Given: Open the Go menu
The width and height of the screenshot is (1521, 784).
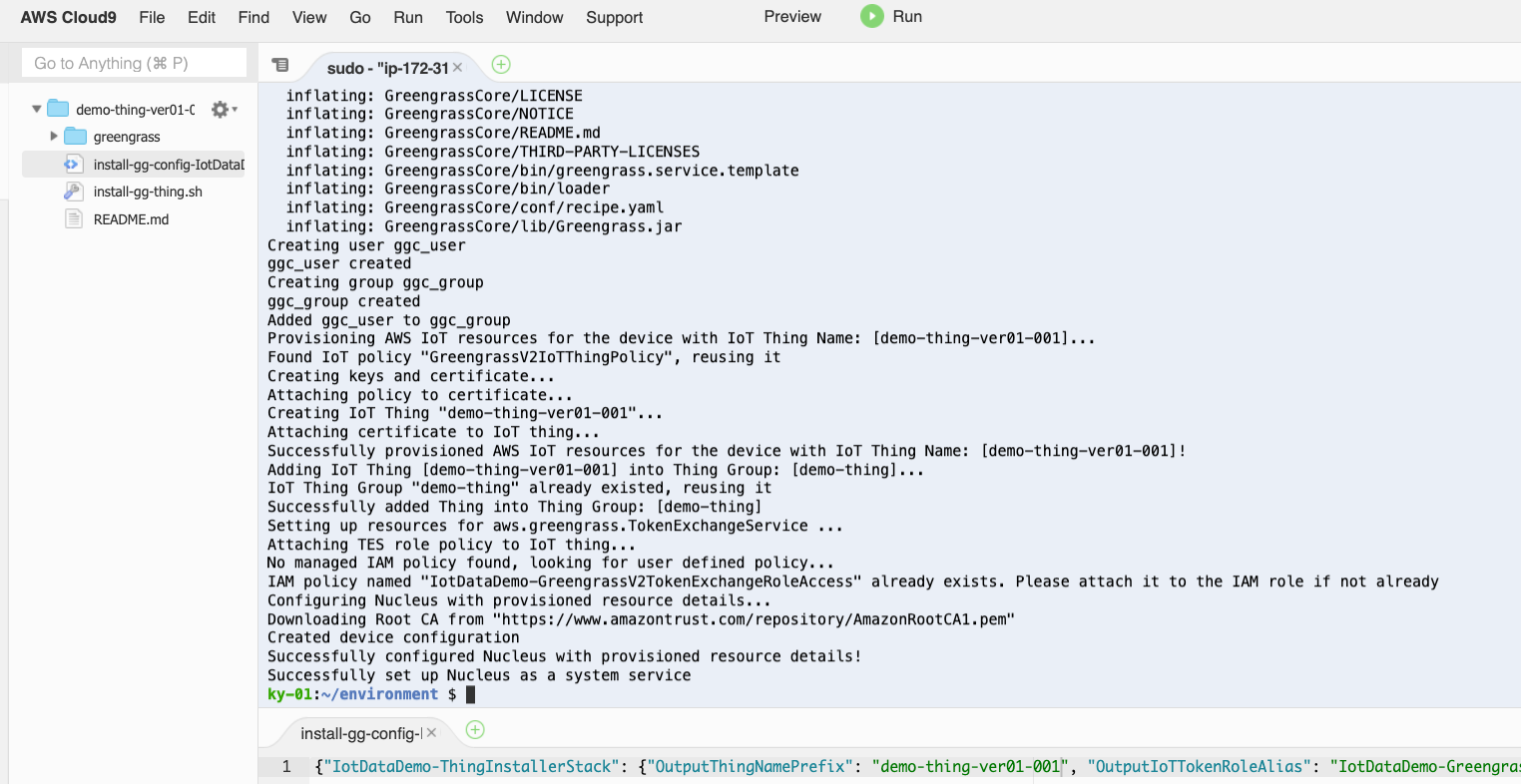Looking at the screenshot, I should tap(360, 17).
